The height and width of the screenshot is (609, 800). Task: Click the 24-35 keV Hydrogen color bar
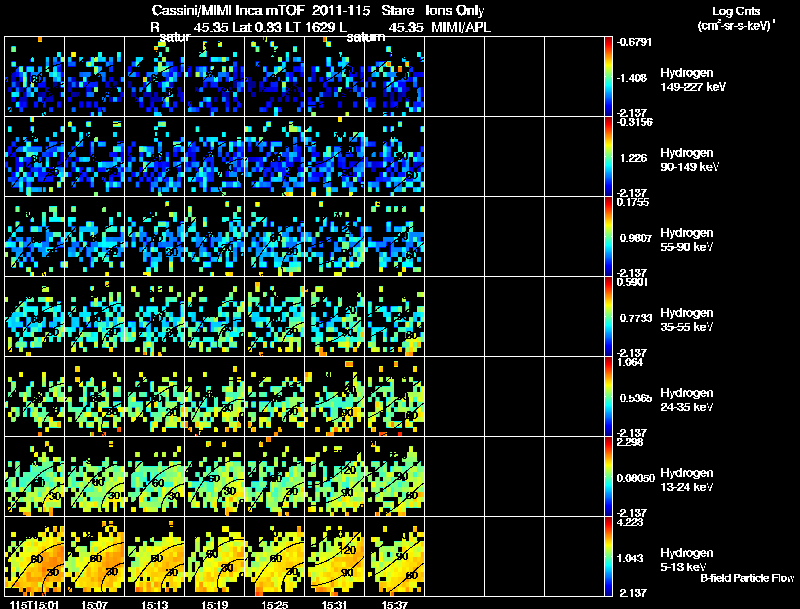click(608, 397)
